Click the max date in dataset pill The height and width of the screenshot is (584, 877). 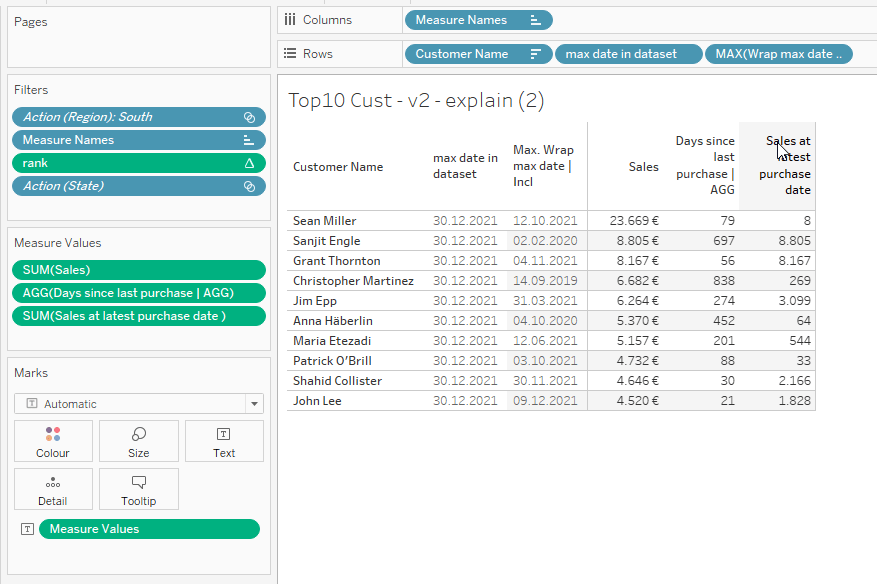(x=627, y=54)
